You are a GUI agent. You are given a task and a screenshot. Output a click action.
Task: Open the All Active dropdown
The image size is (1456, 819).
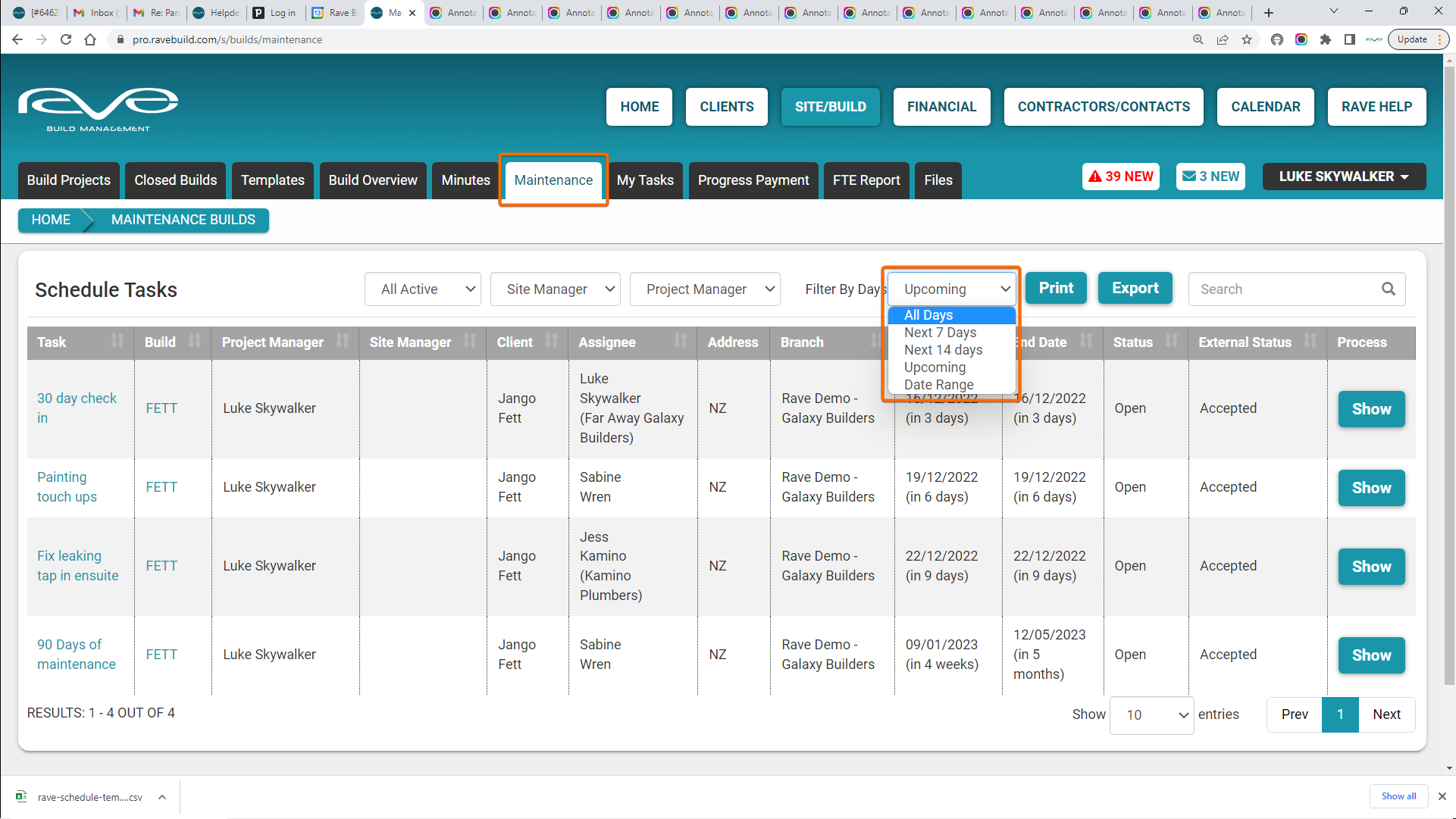(x=423, y=289)
